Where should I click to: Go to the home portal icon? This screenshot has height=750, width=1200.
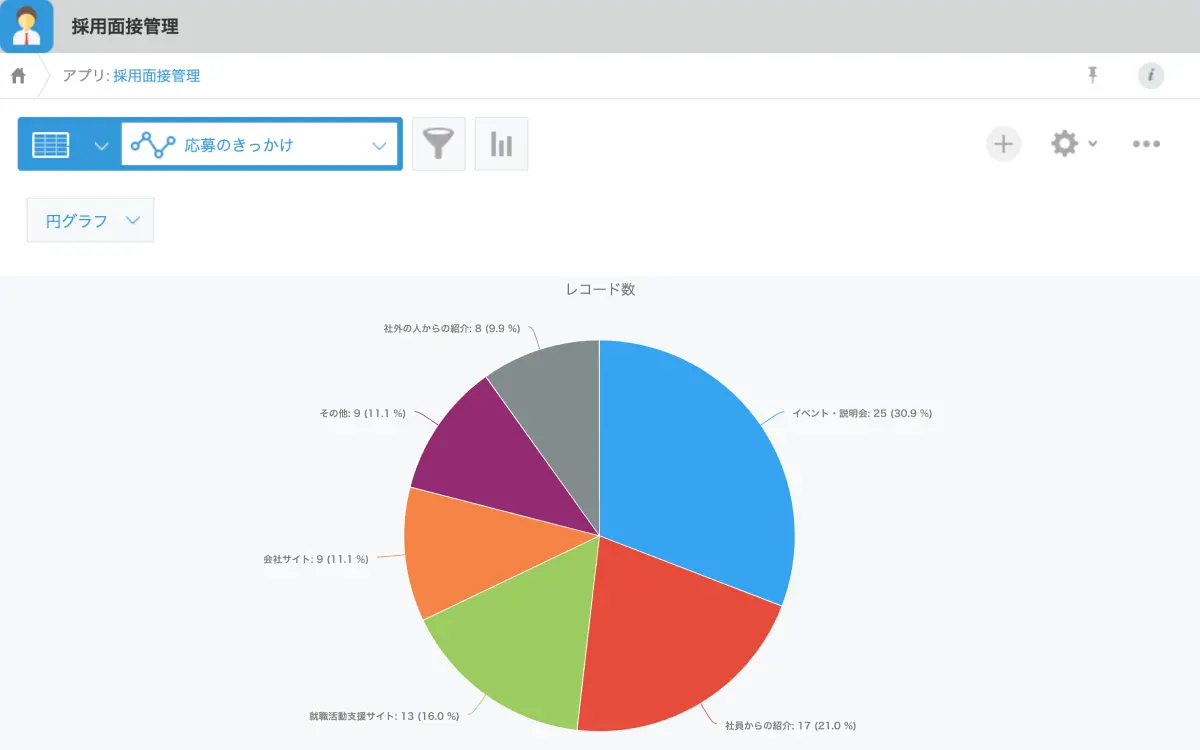point(18,76)
